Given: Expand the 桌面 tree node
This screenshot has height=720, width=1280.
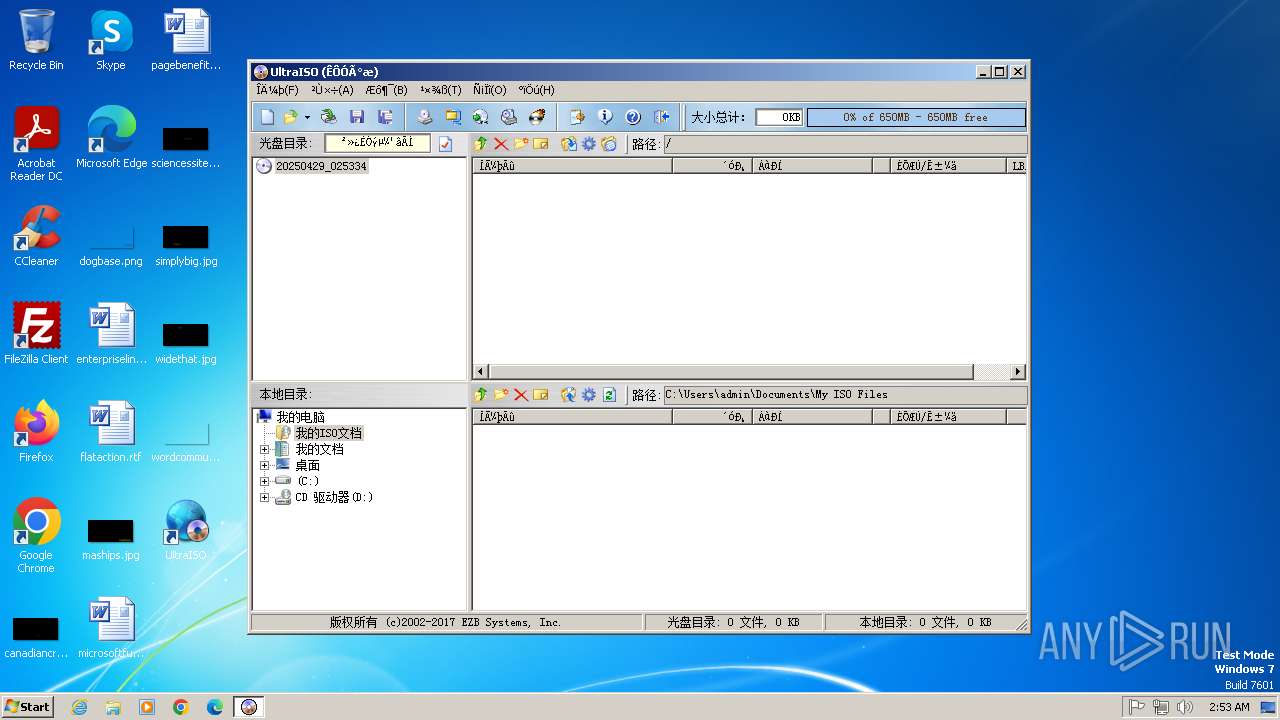Looking at the screenshot, I should [x=264, y=465].
